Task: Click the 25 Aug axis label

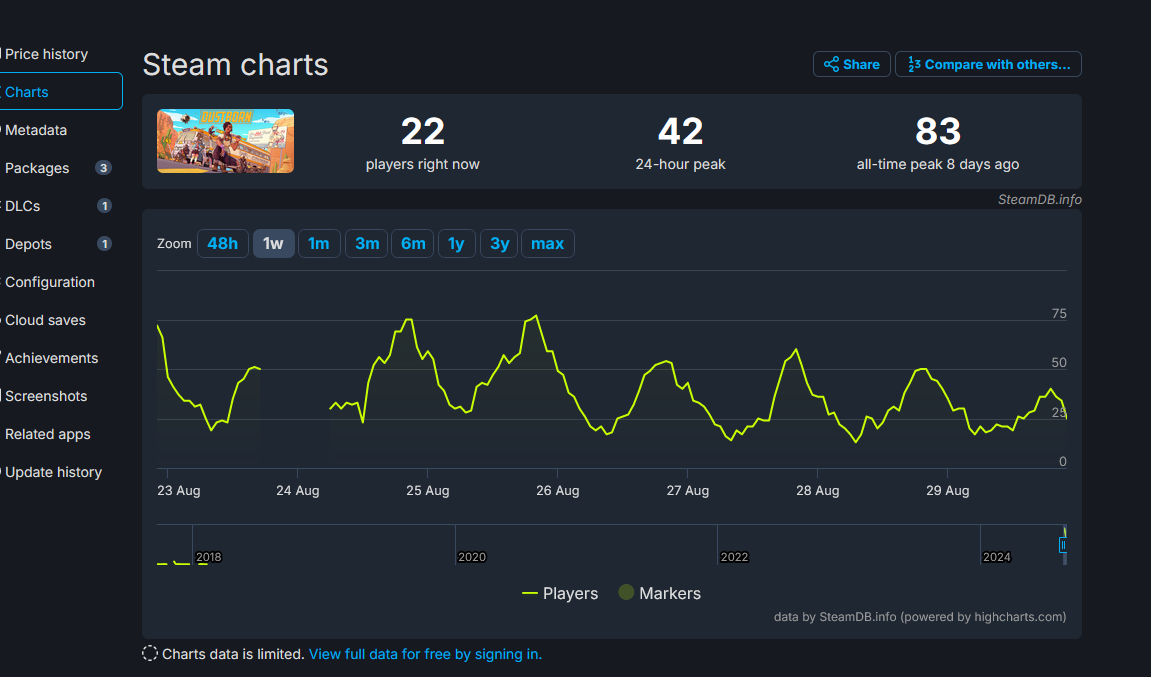Action: tap(427, 490)
